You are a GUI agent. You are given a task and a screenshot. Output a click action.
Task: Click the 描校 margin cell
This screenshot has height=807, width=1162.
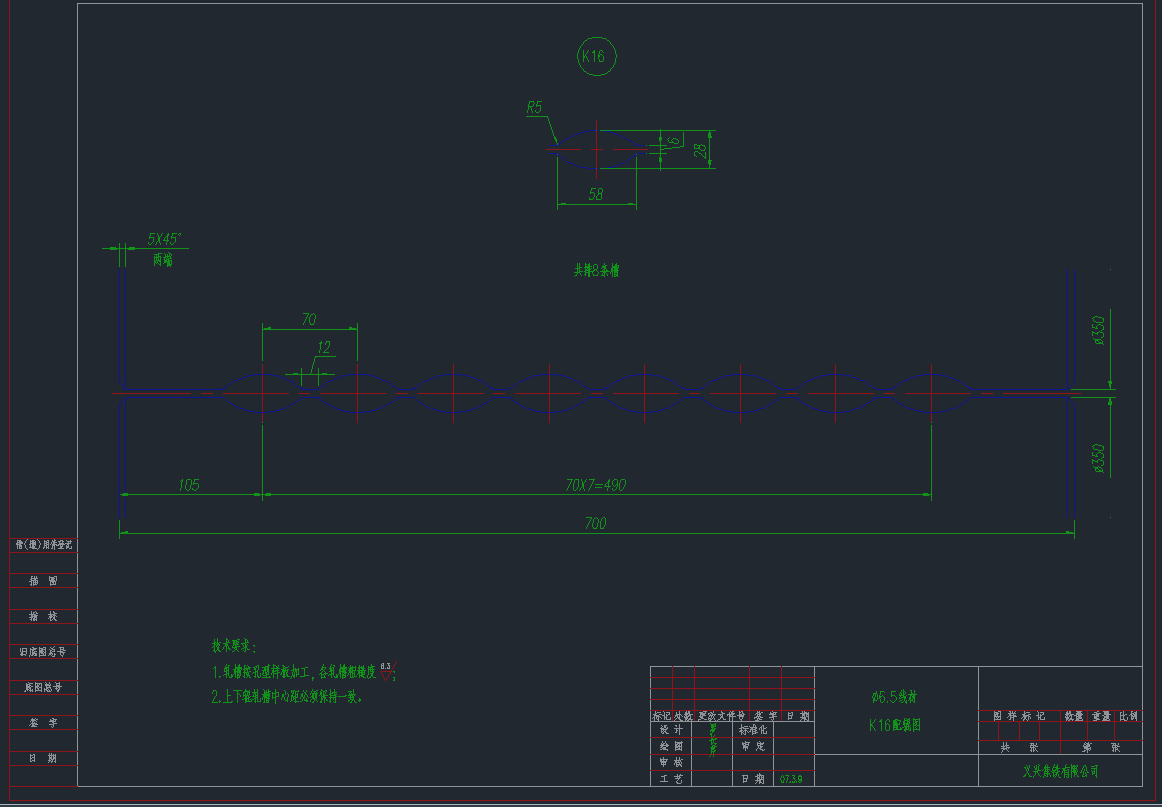click(x=44, y=617)
